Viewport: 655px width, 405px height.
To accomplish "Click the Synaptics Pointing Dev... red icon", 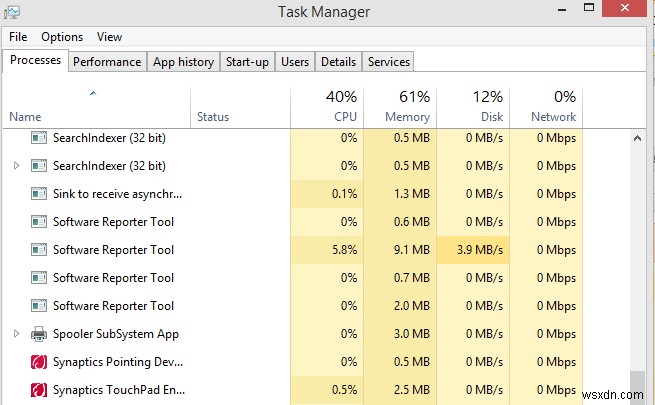I will click(39, 362).
